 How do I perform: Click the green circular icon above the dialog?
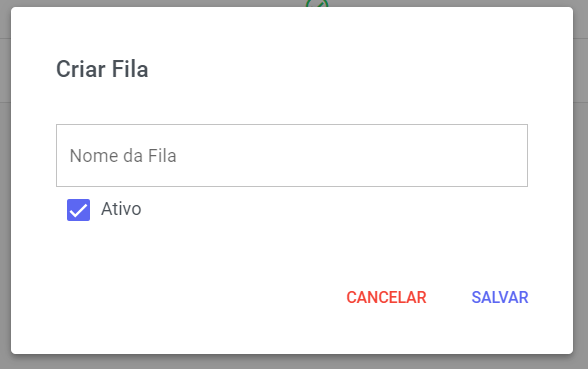pos(317,4)
